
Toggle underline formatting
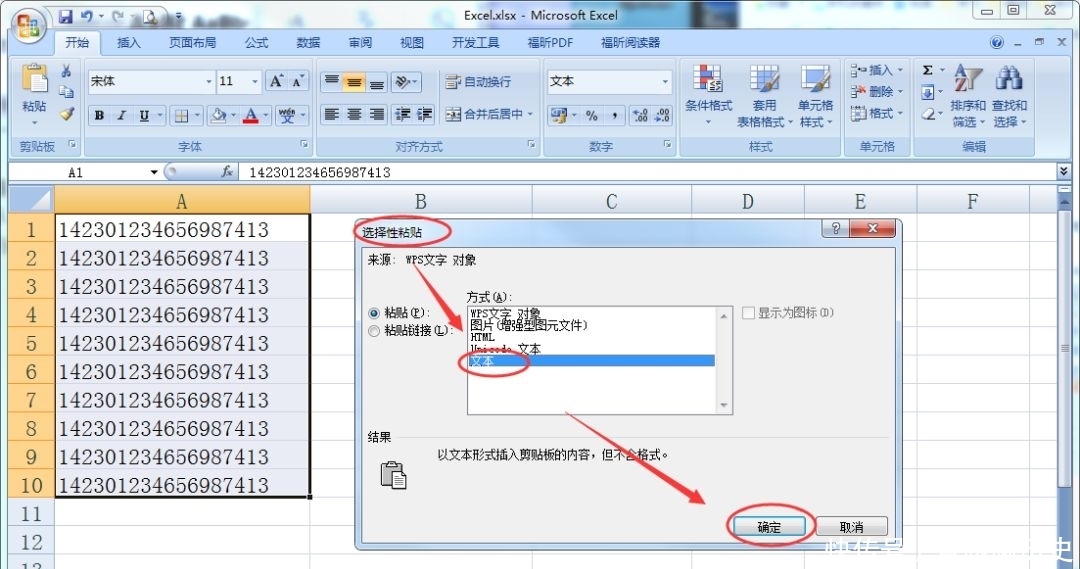pos(144,115)
